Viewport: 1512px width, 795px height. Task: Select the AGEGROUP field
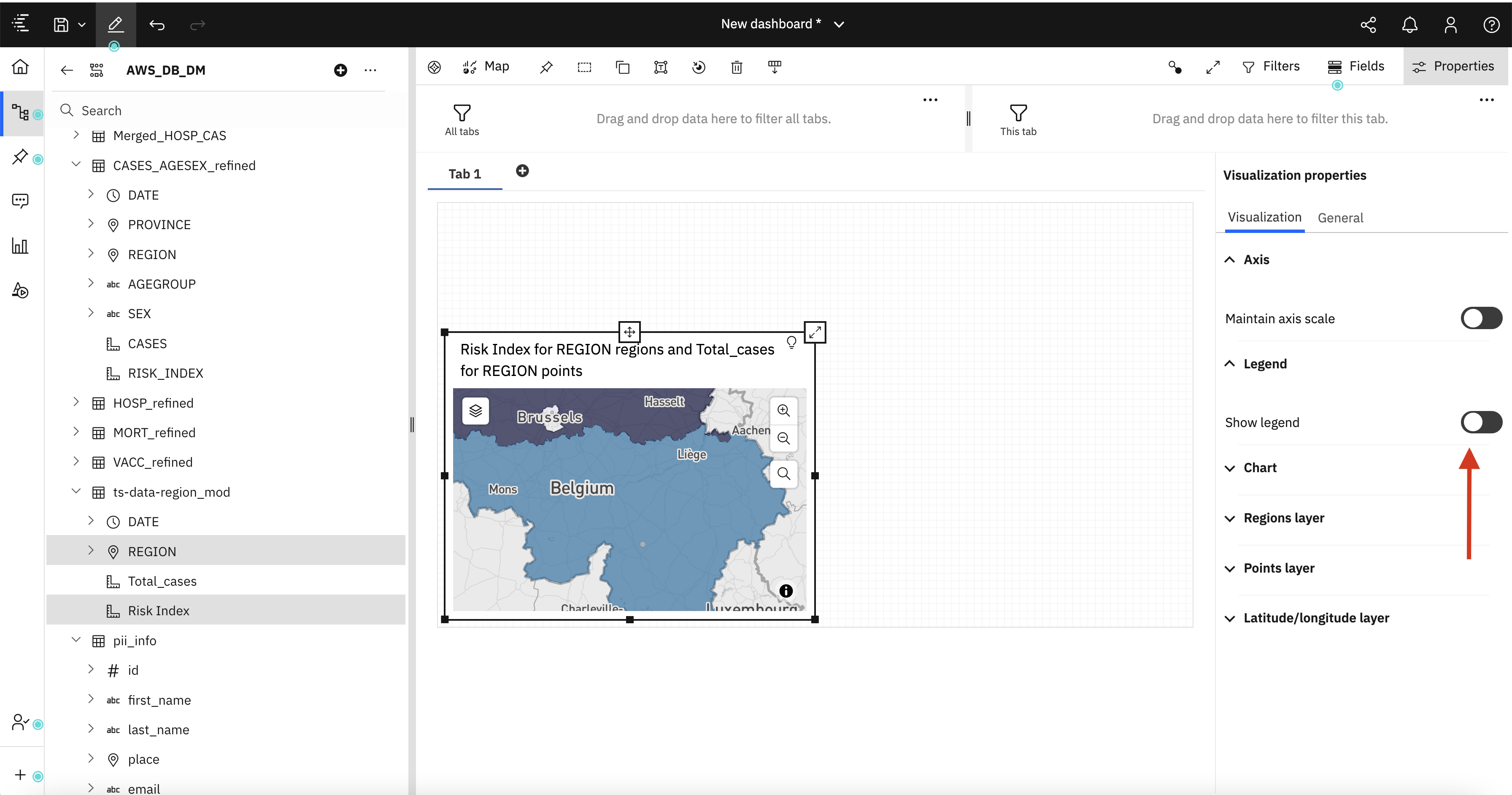point(162,284)
